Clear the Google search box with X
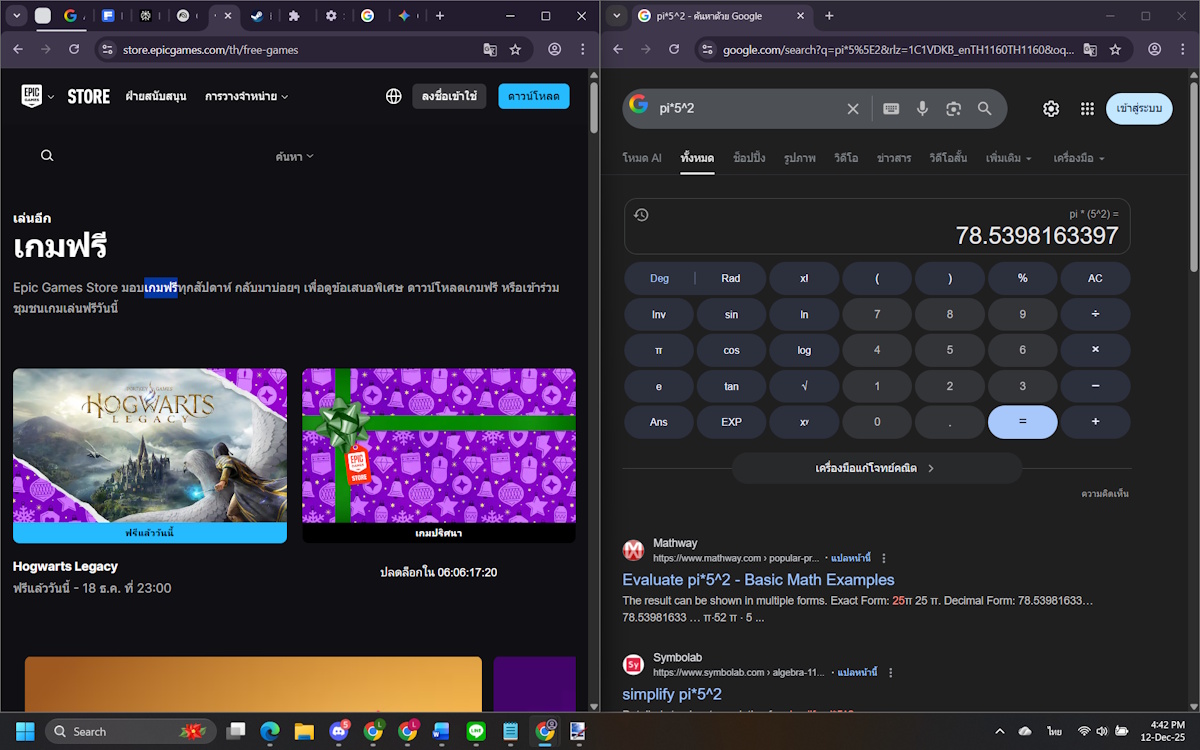 (x=853, y=109)
